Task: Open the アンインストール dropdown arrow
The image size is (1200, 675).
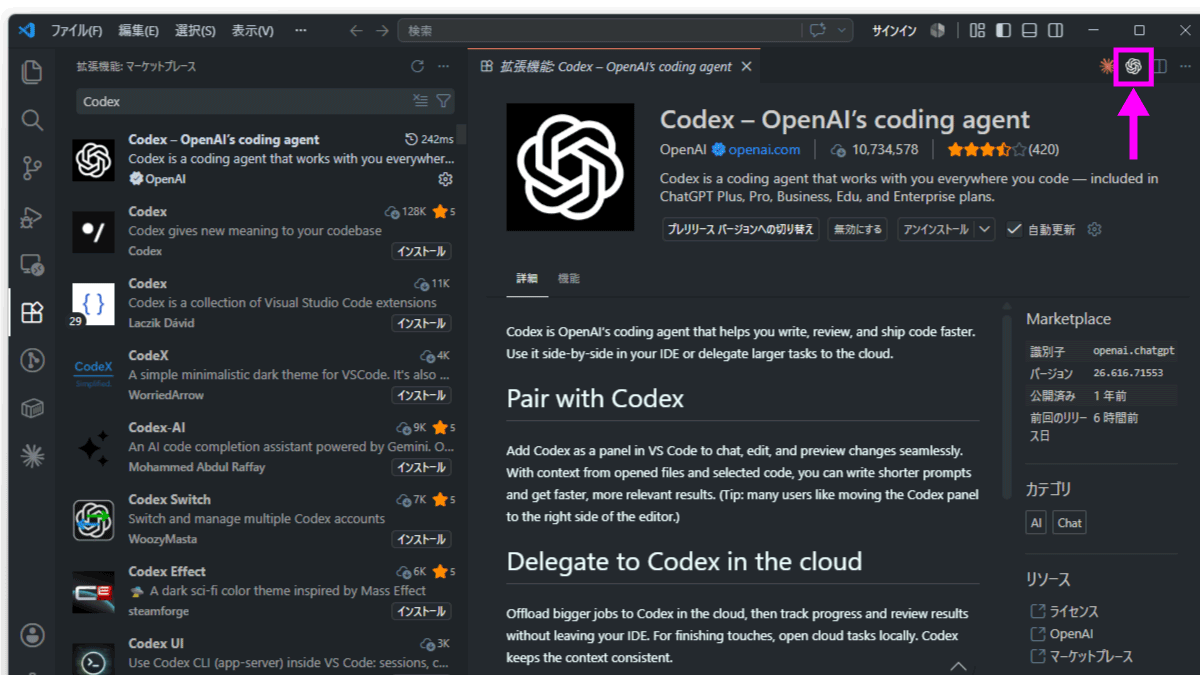Action: (x=985, y=229)
